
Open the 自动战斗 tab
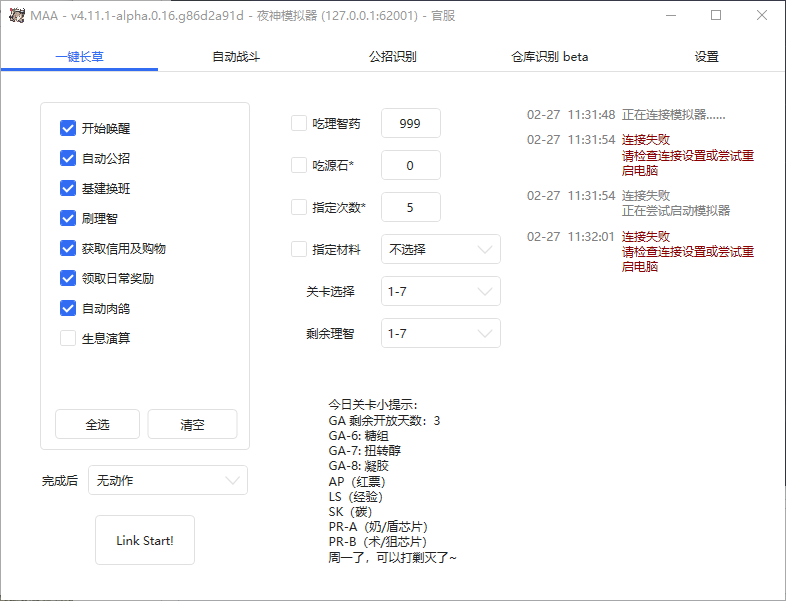(x=236, y=57)
